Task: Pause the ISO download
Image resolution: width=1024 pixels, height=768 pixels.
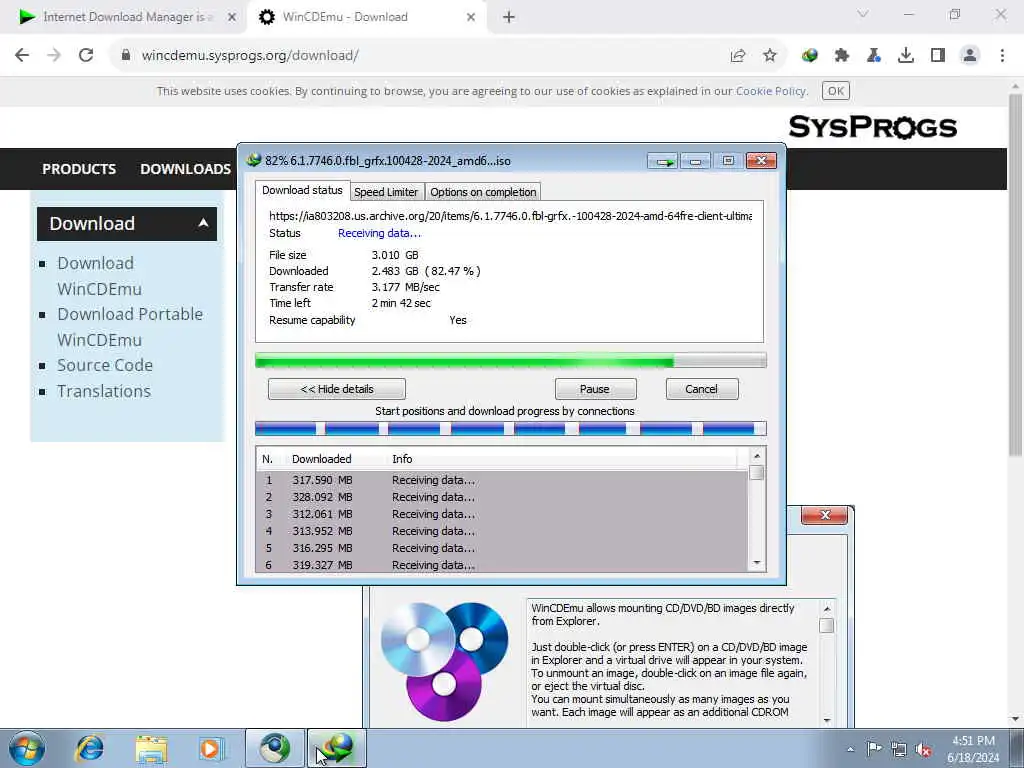Action: [x=595, y=389]
